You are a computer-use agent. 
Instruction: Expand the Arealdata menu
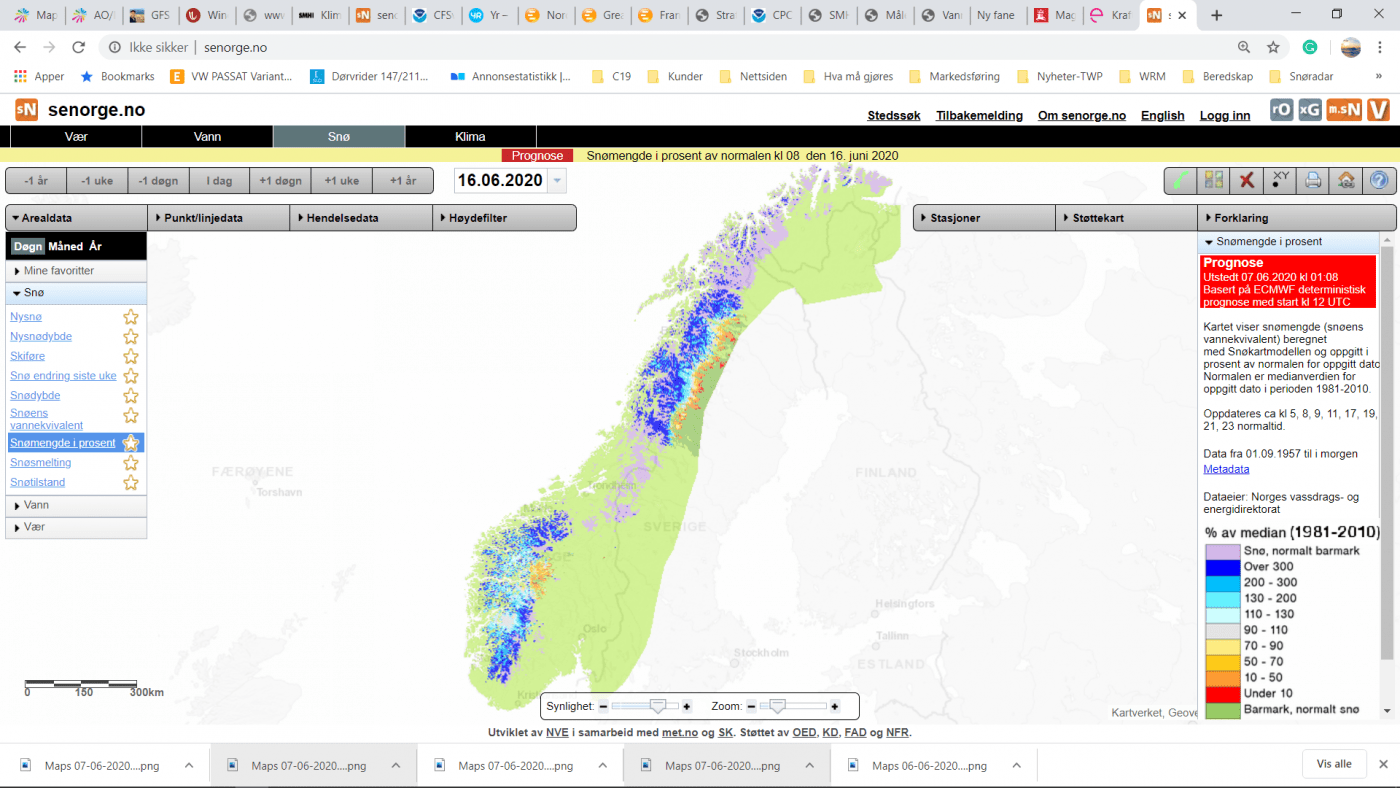coord(76,217)
